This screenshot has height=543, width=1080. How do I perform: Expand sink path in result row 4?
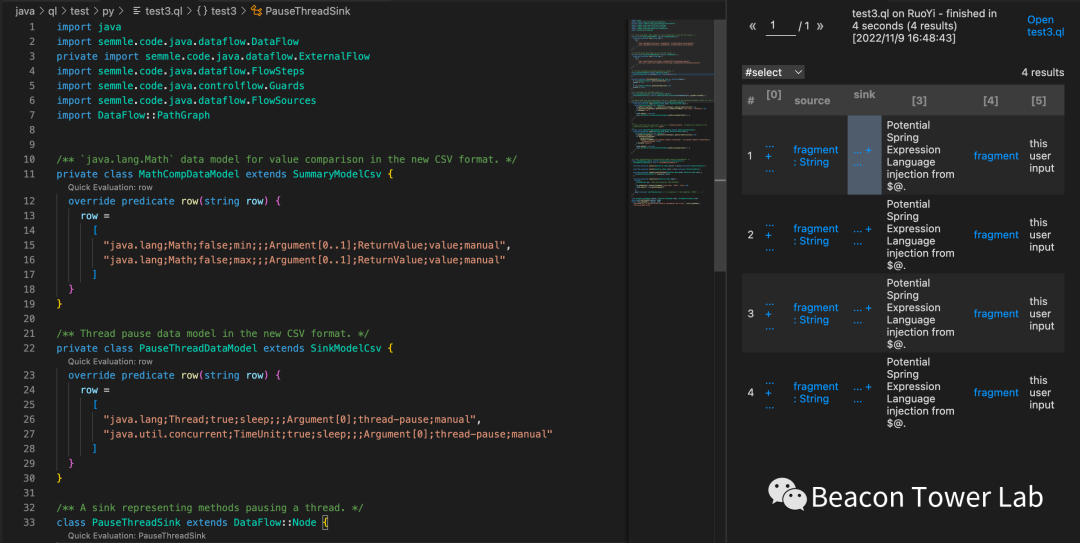pos(863,393)
